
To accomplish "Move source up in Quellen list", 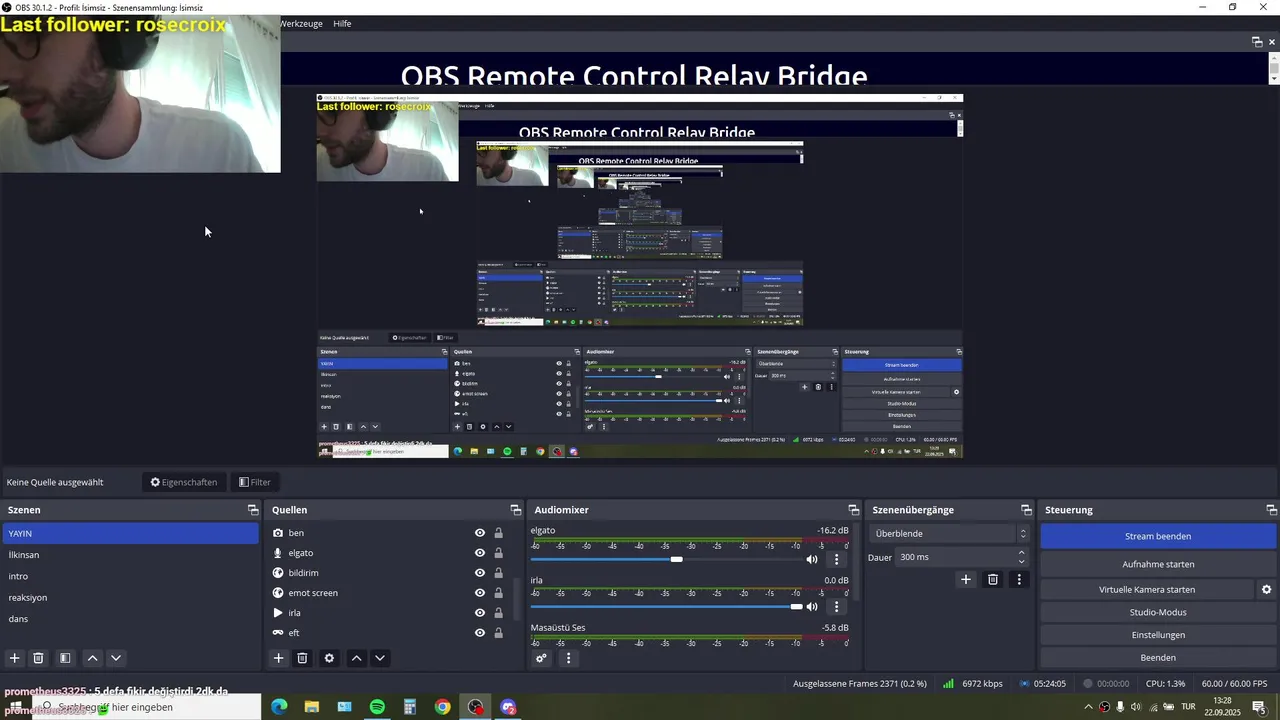I will tap(356, 658).
